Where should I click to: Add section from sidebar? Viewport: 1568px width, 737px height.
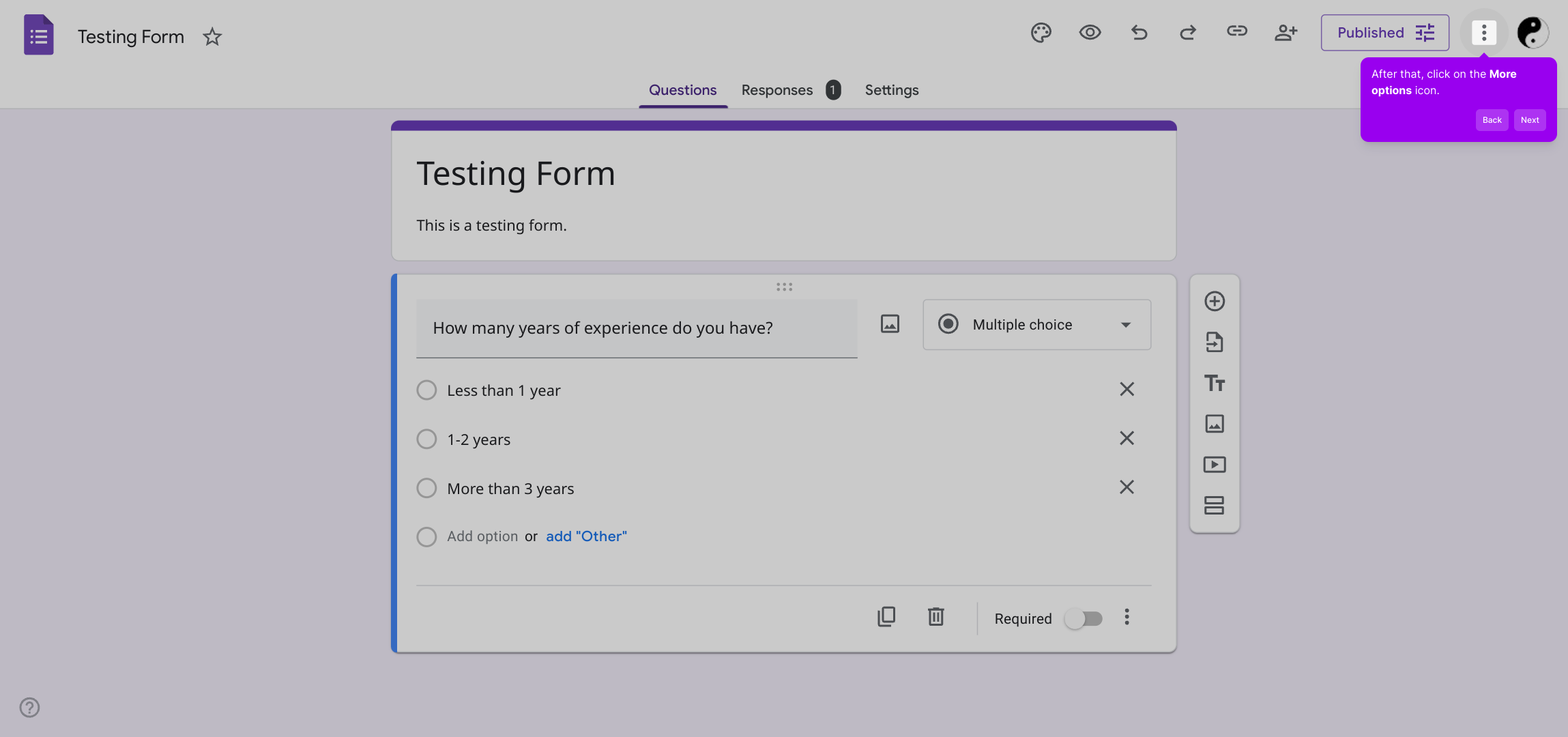[x=1215, y=506]
